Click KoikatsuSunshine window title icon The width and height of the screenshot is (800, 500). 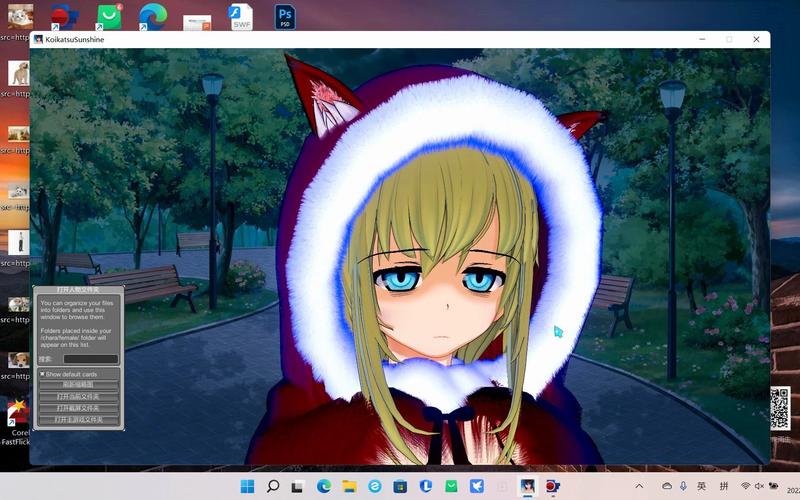tap(38, 39)
